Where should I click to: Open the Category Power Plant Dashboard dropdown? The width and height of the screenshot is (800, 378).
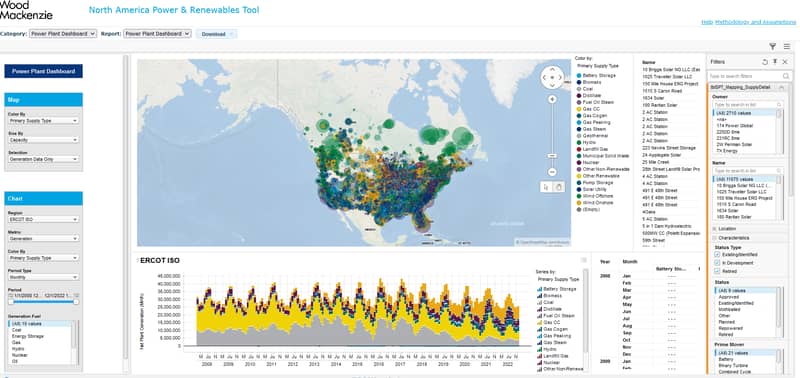(x=63, y=34)
